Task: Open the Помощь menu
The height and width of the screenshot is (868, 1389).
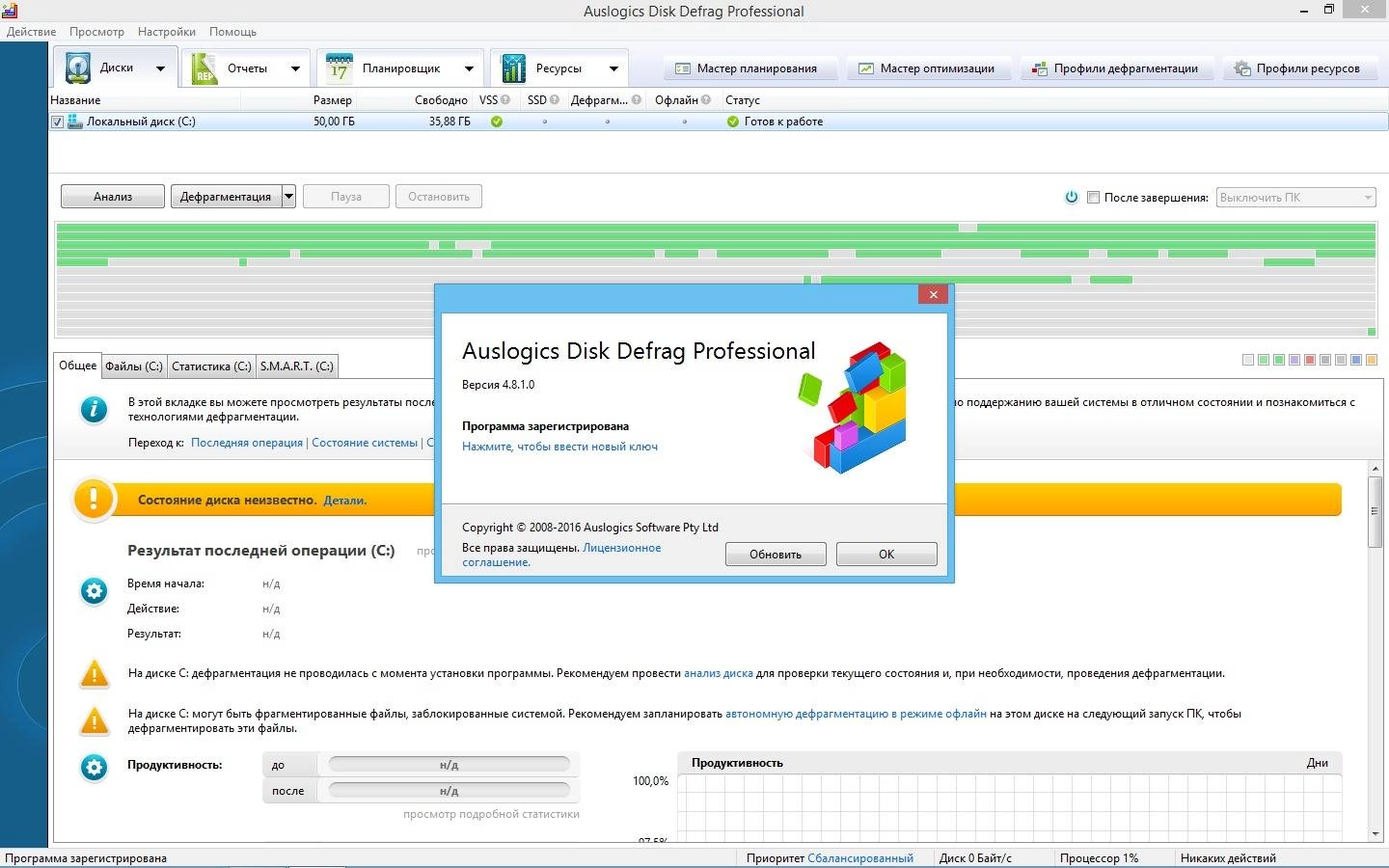Action: click(232, 31)
